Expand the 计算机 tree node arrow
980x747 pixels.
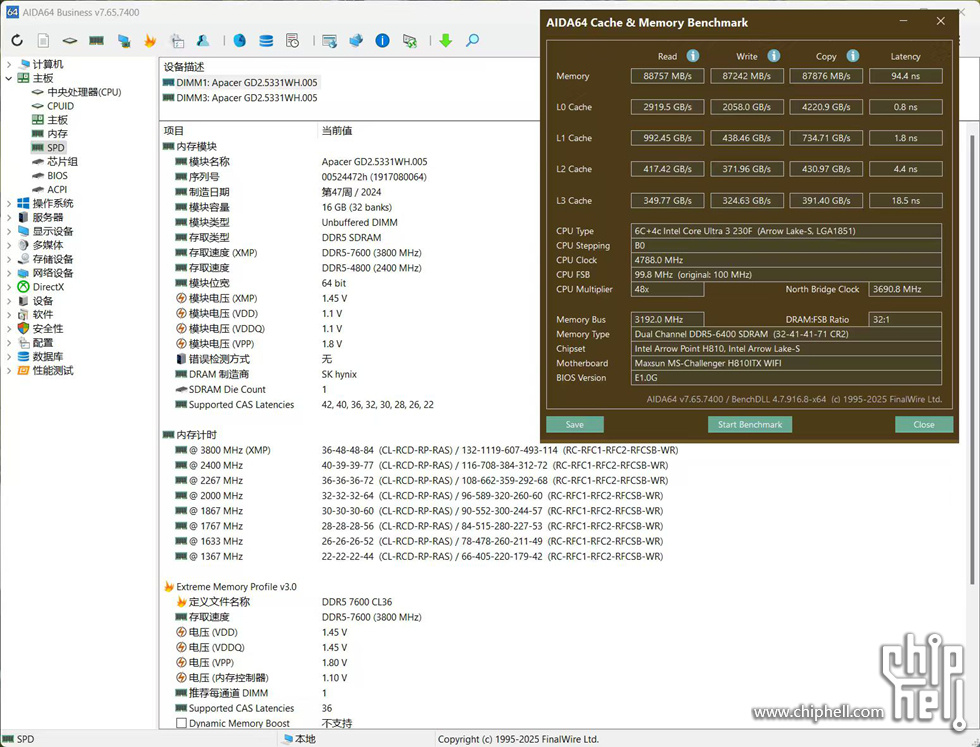pyautogui.click(x=9, y=64)
